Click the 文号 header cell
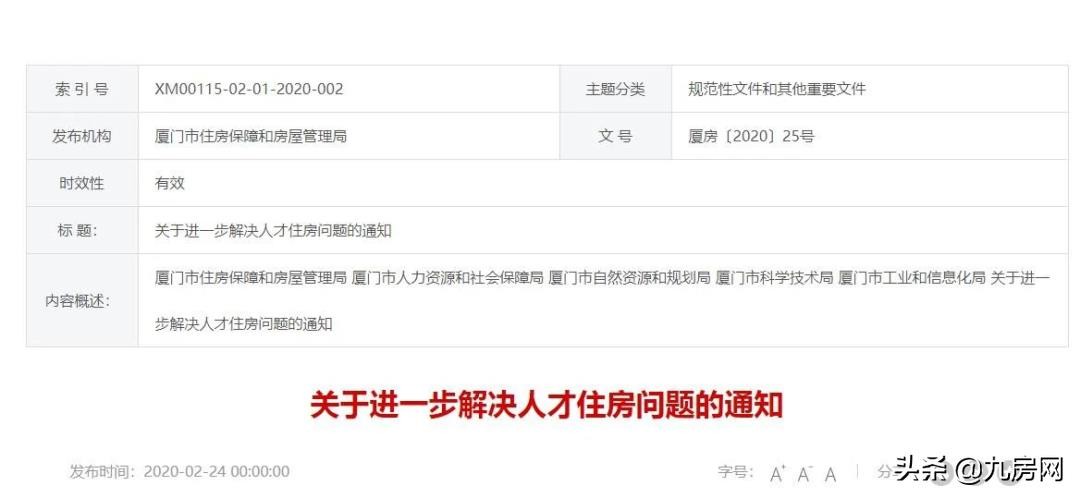The image size is (1080, 498). 616,136
